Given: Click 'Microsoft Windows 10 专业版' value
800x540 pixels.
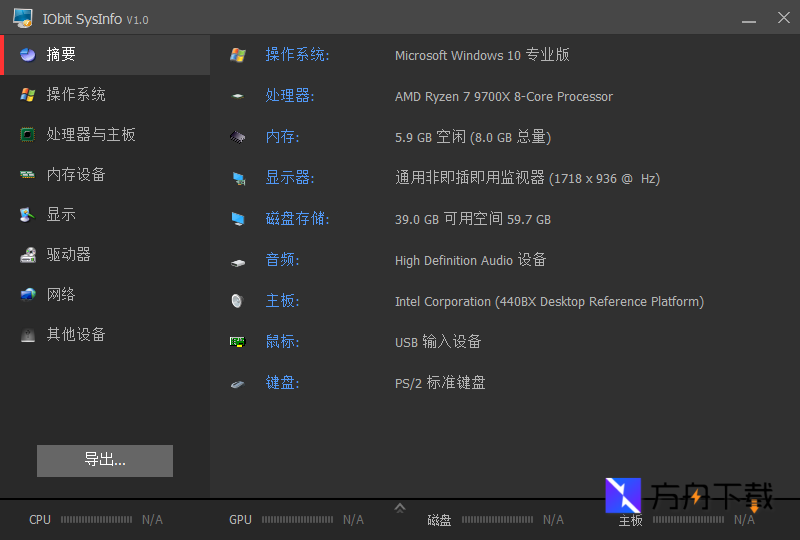Looking at the screenshot, I should point(482,55).
